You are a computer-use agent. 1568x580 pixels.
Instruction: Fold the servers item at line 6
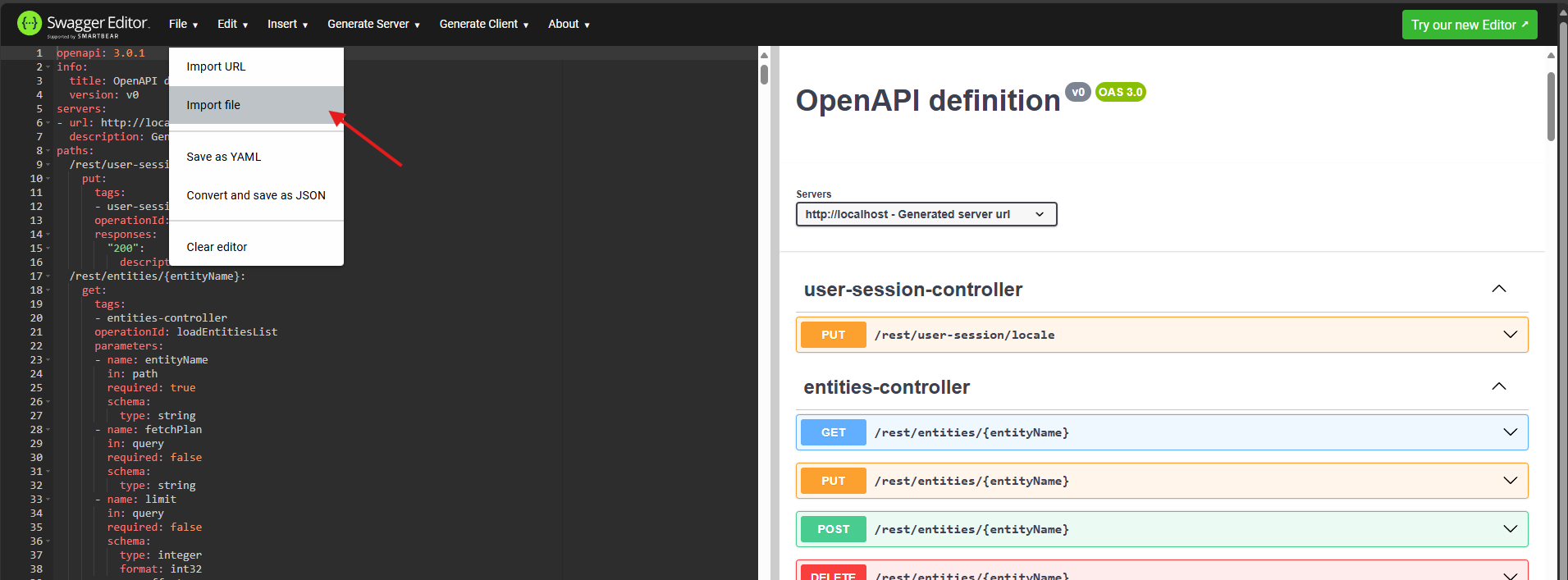(48, 123)
